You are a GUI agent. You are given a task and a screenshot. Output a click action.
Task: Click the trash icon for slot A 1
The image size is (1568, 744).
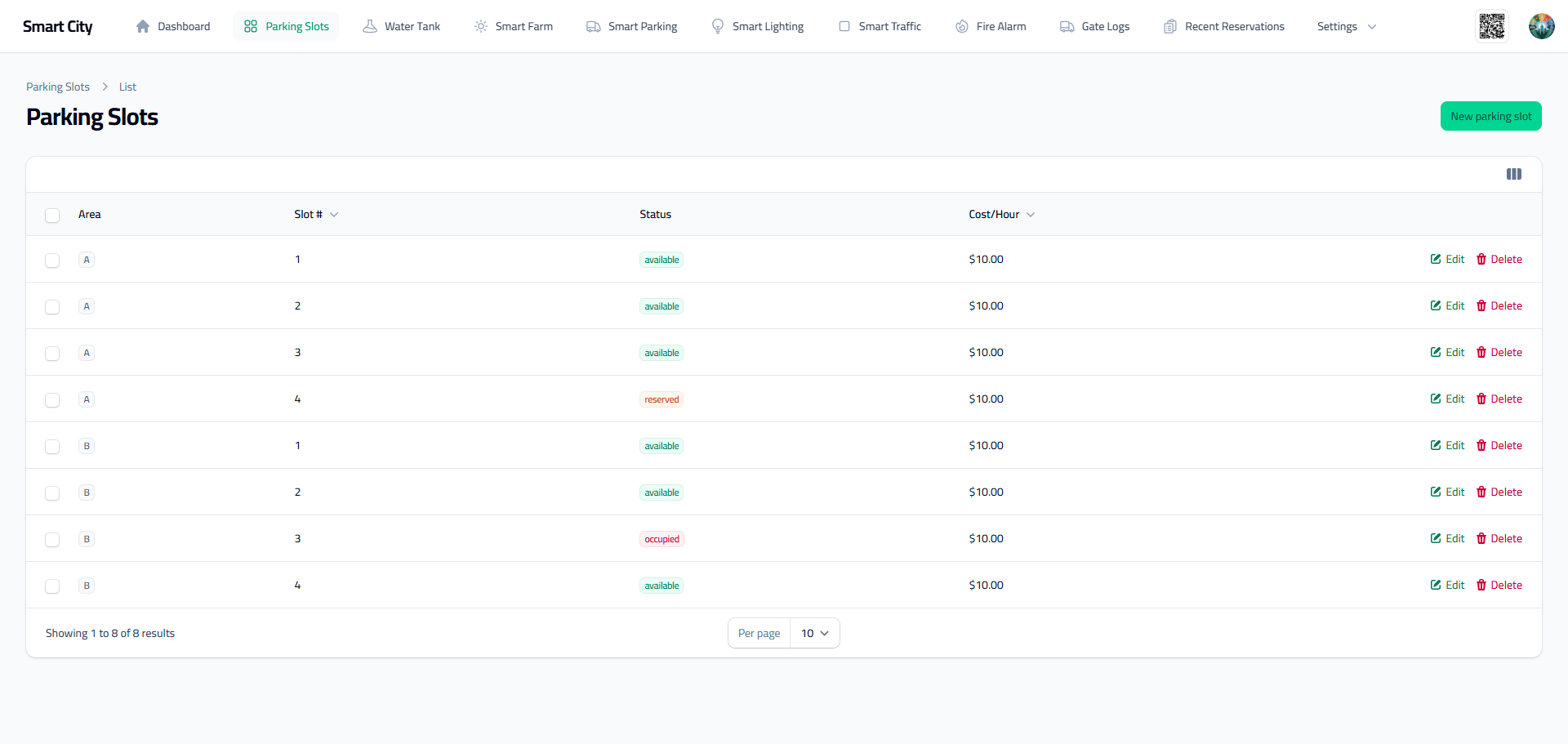click(1481, 259)
